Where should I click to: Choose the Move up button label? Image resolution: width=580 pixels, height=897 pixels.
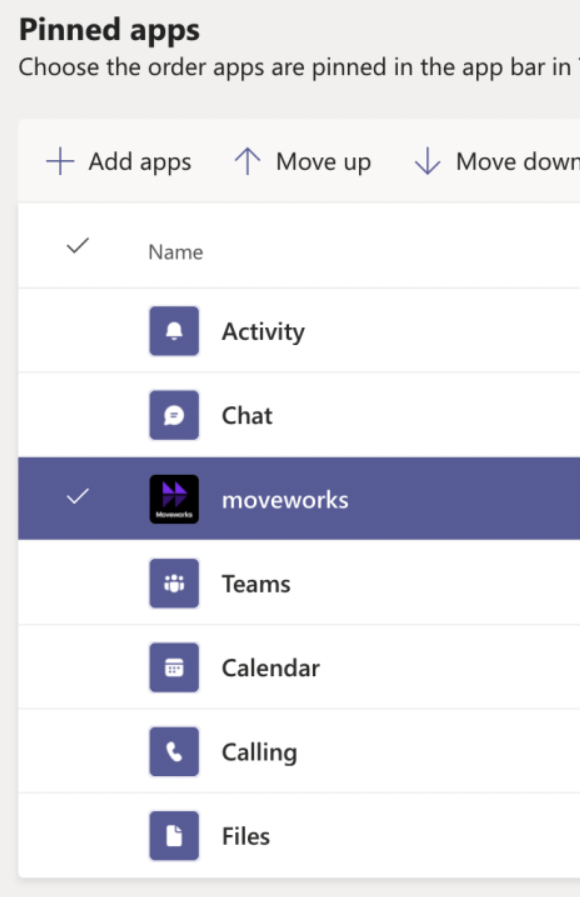point(323,162)
